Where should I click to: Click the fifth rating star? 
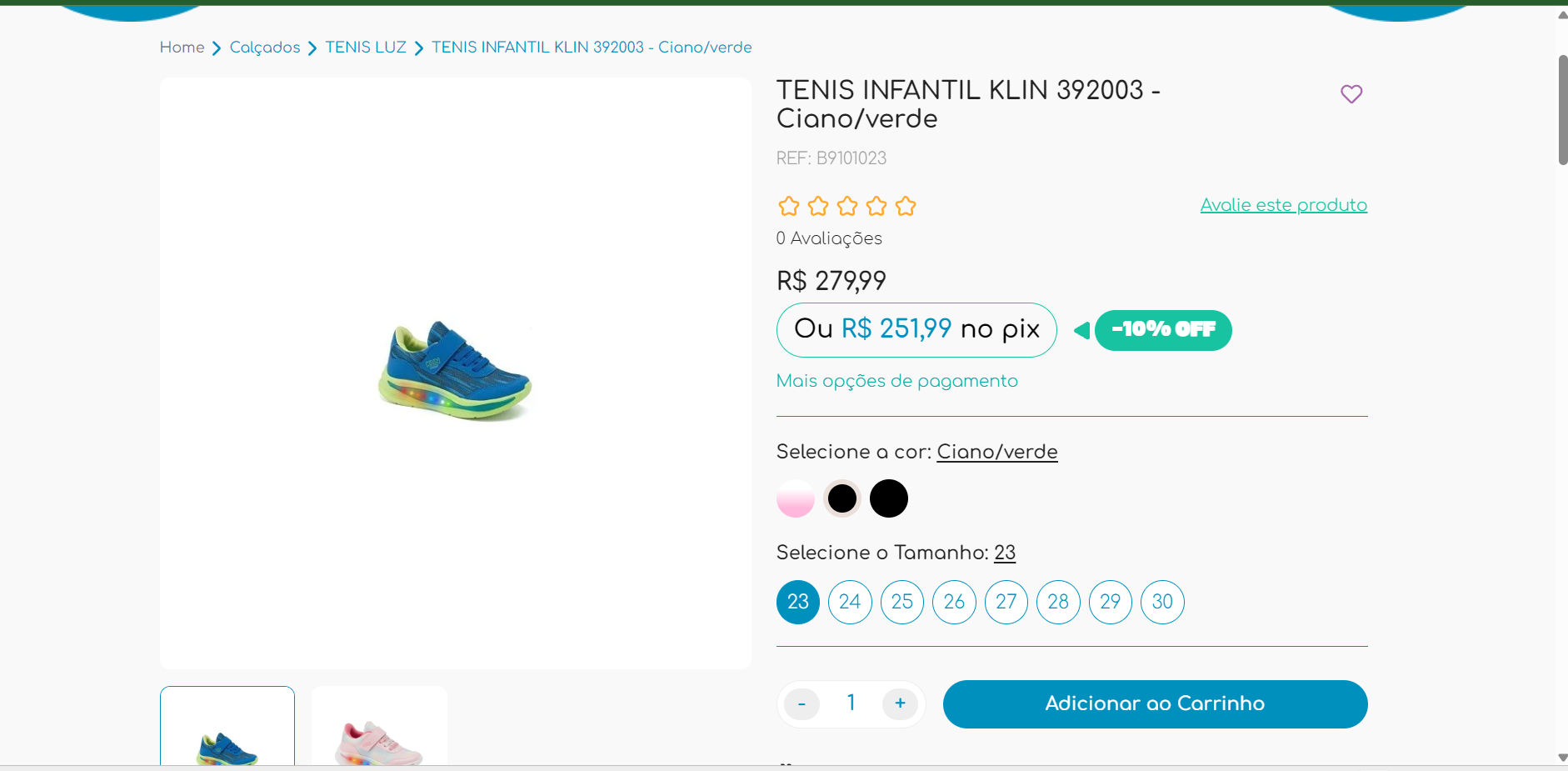906,206
